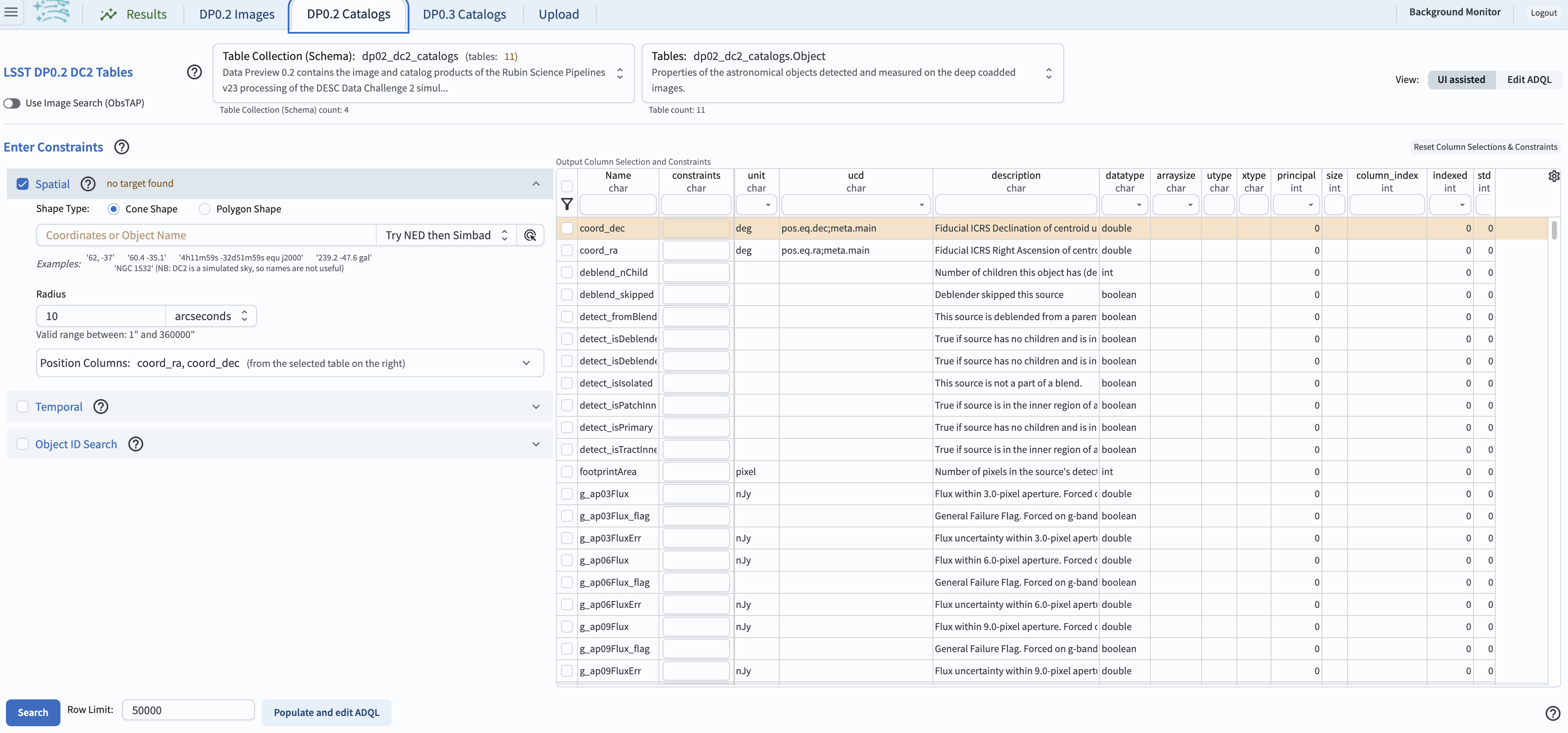Click the filter funnel icon in column header
This screenshot has width=1568, height=733.
coord(567,204)
